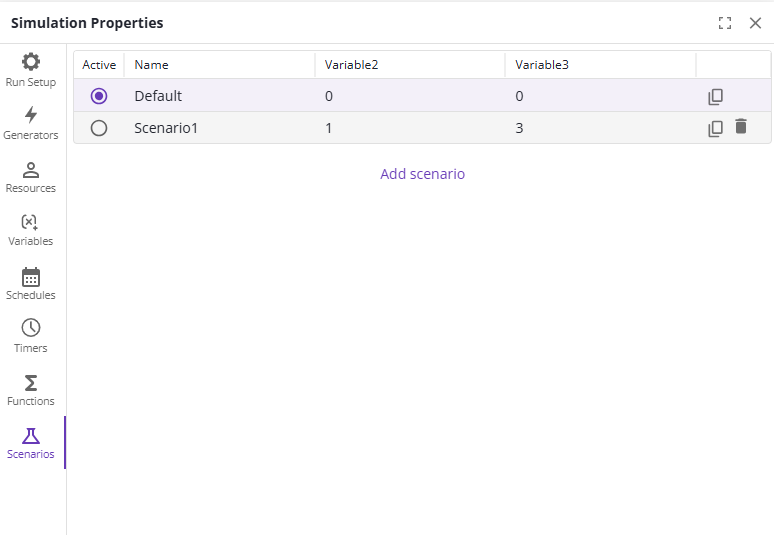774x535 pixels.
Task: Open the Schedules calendar section
Action: [31, 283]
